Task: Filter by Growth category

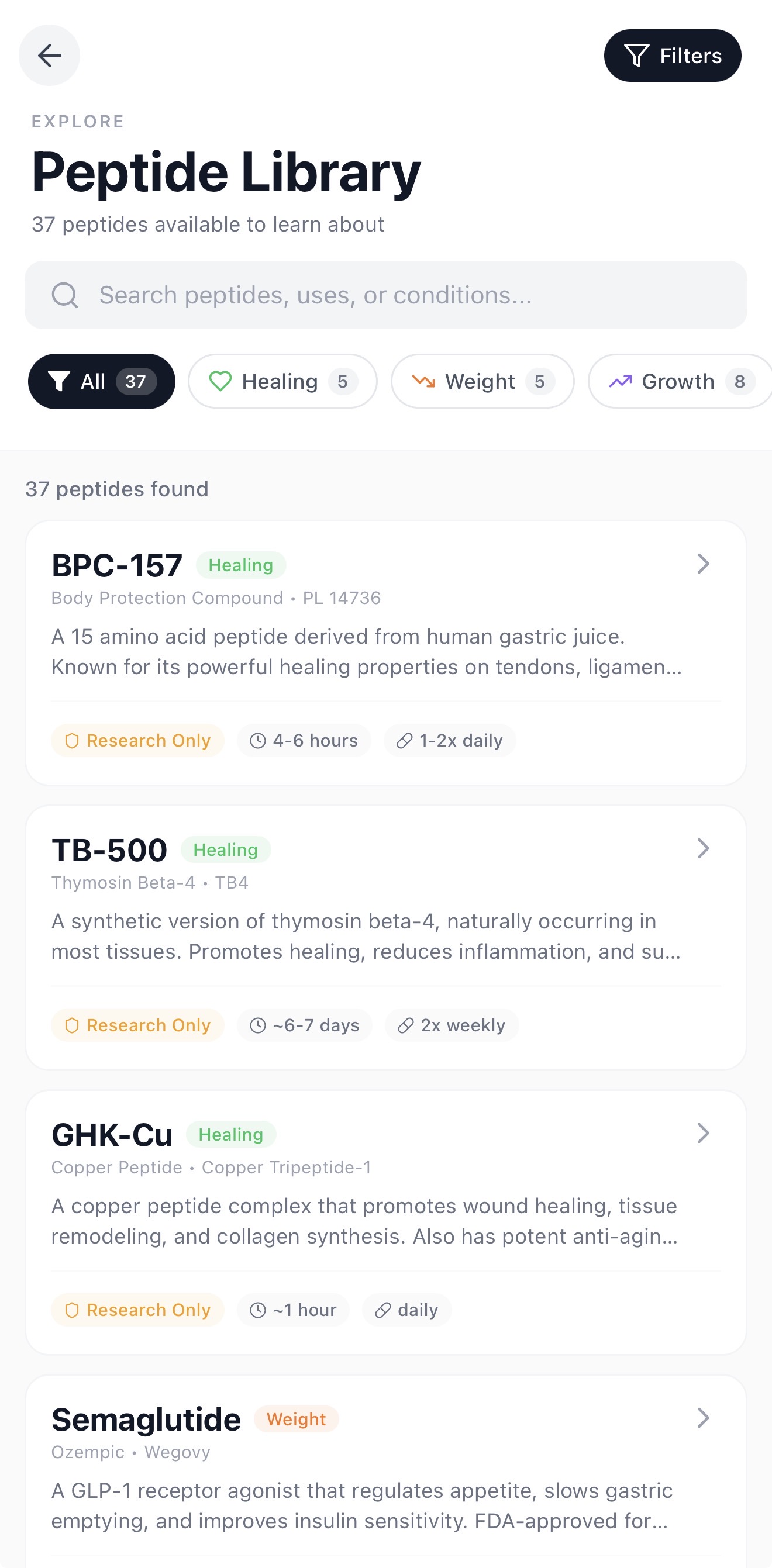Action: 680,382
